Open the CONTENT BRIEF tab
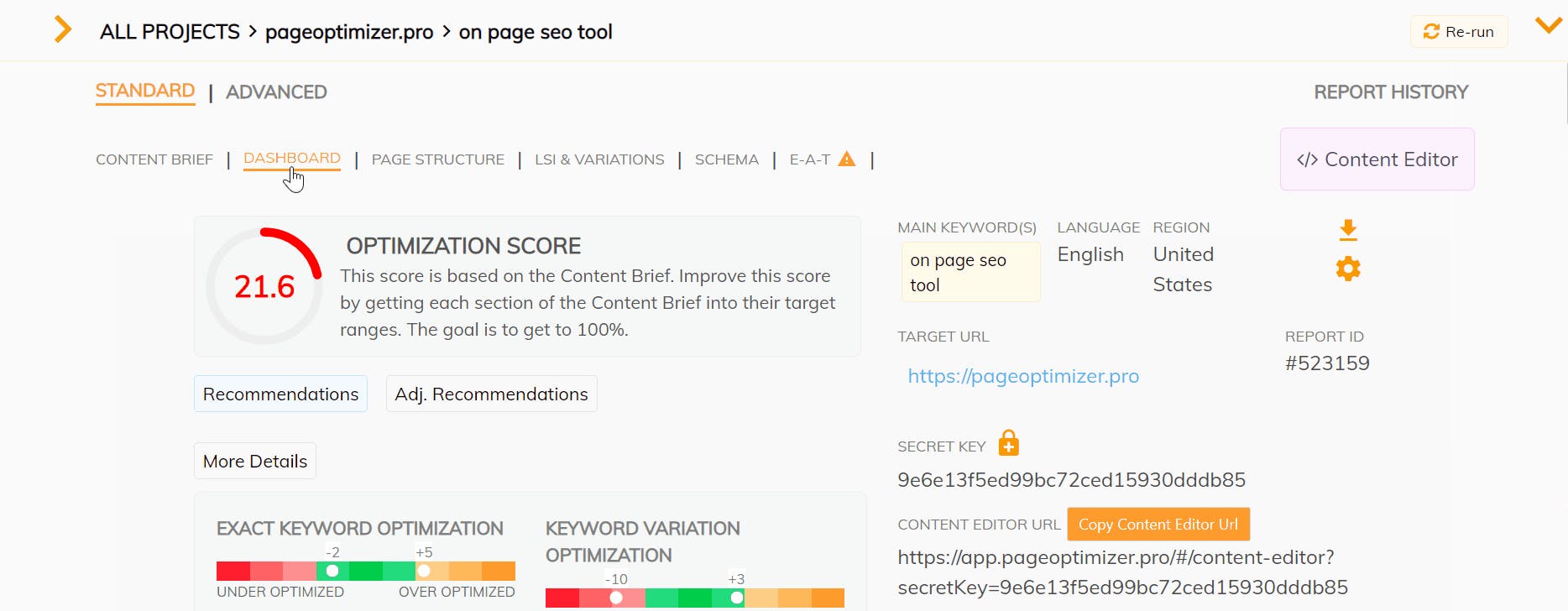 pyautogui.click(x=154, y=159)
